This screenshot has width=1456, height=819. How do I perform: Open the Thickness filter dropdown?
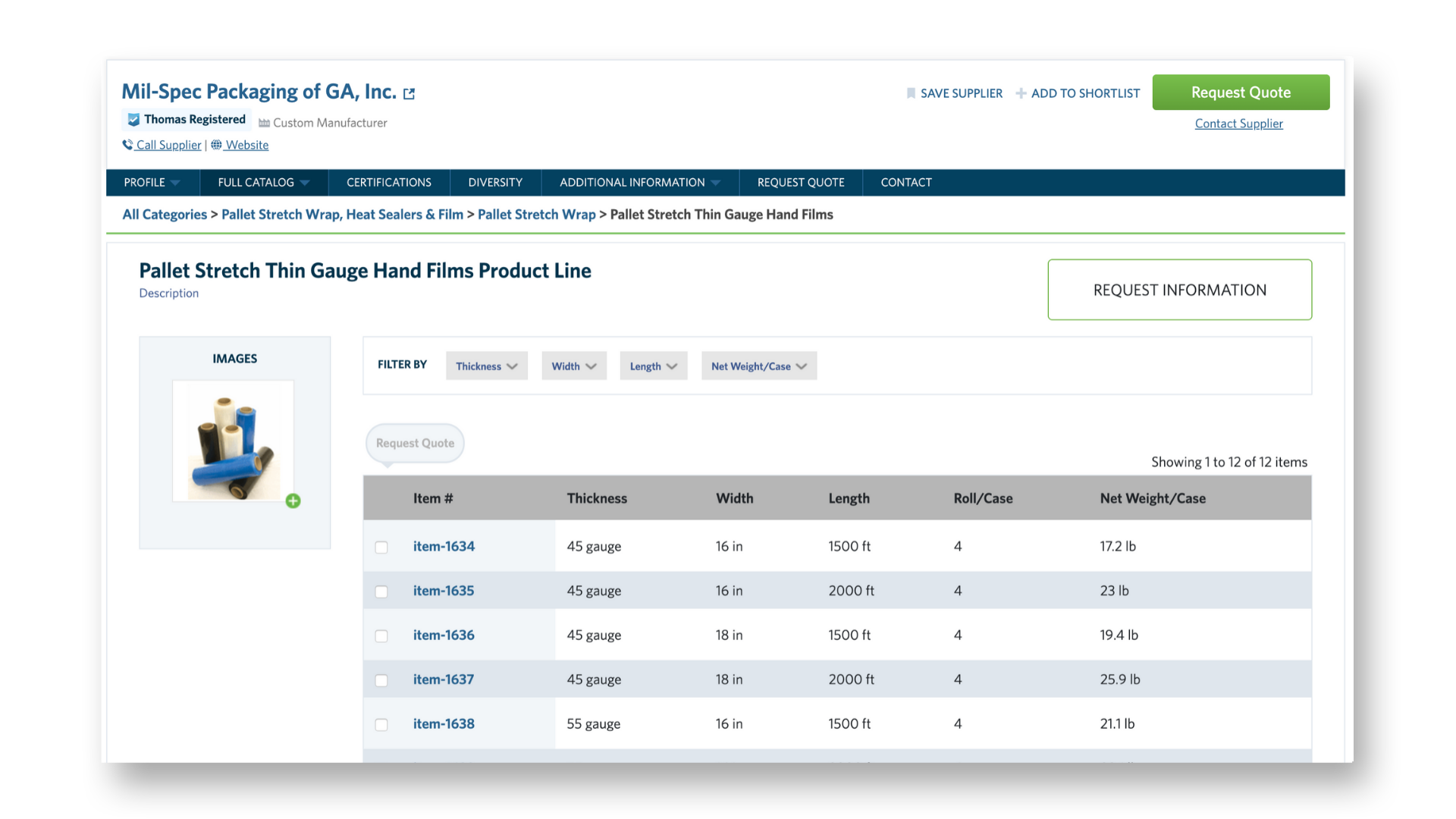(486, 366)
